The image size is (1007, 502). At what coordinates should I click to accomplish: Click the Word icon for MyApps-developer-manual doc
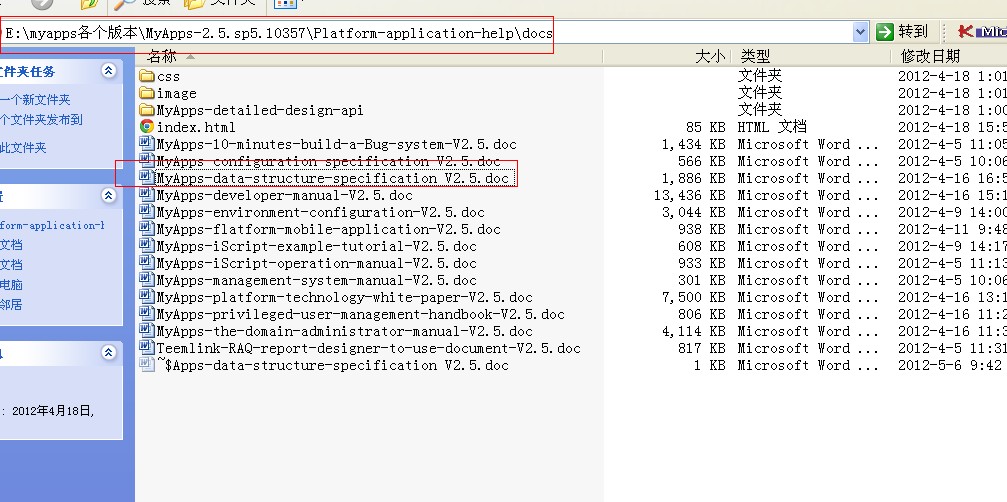pos(147,195)
